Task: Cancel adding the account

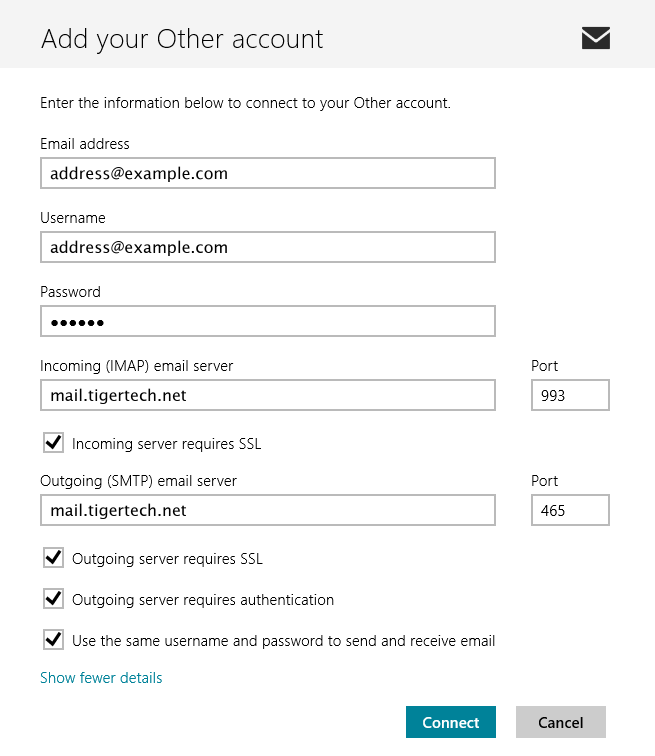Action: (x=560, y=722)
